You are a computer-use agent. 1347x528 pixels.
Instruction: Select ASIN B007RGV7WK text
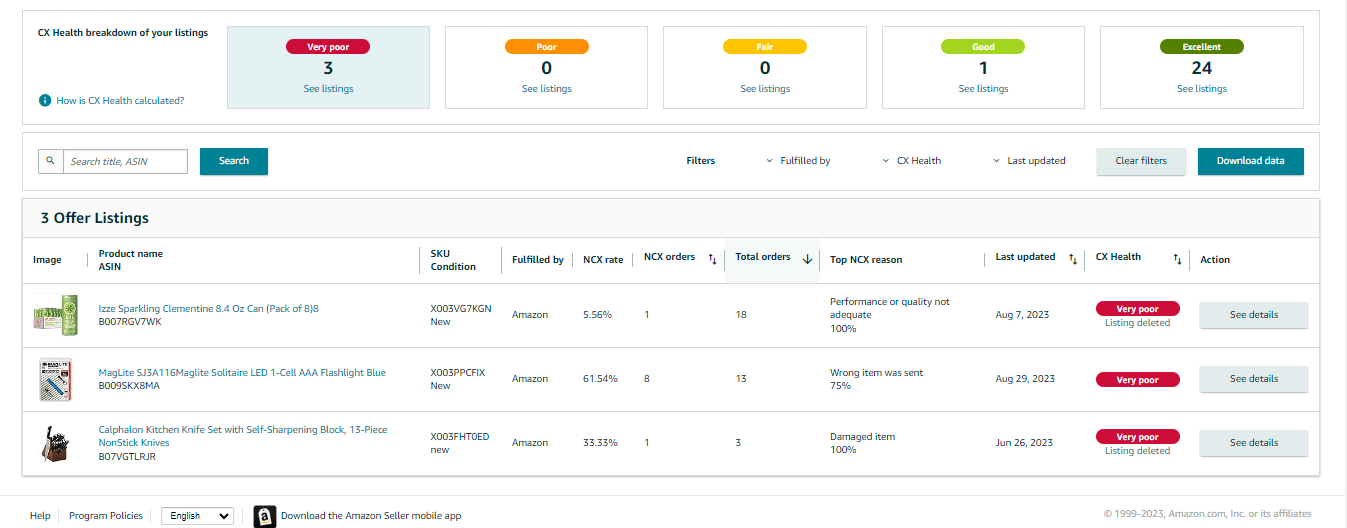[130, 322]
